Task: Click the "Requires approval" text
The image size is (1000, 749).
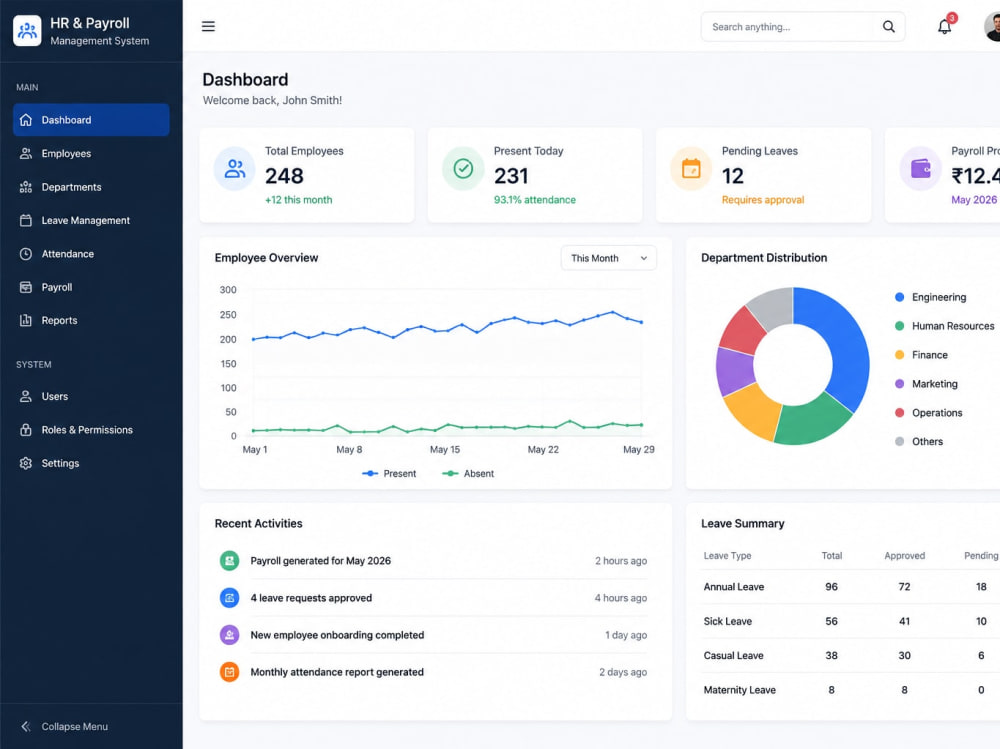Action: coord(763,200)
